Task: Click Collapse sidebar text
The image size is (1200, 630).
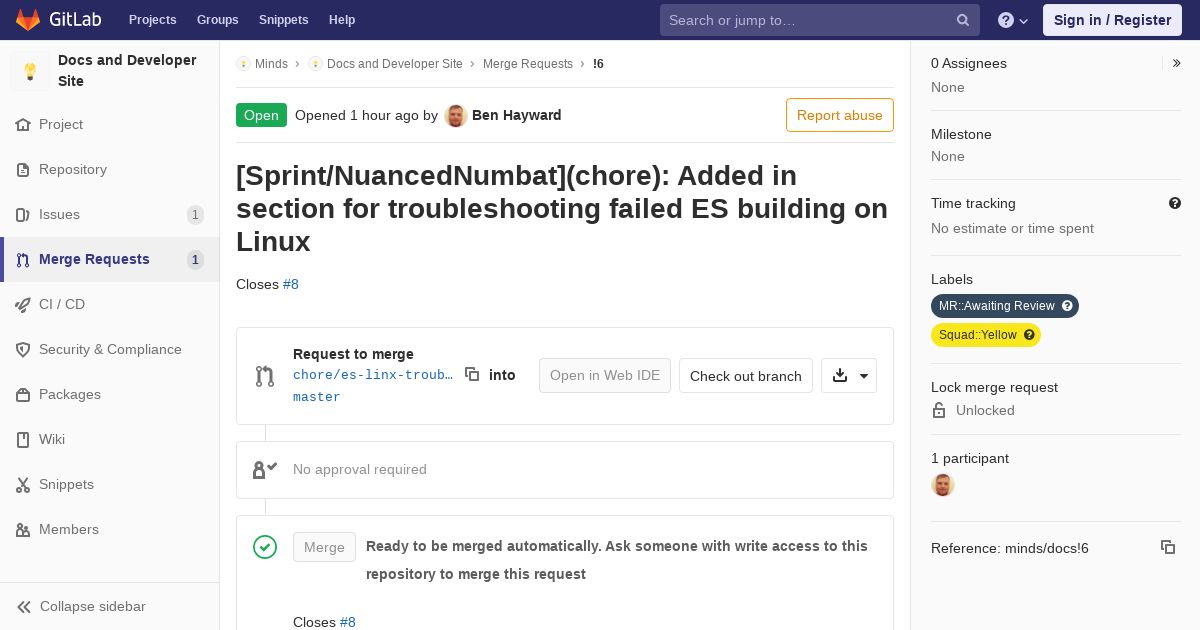Action: coord(93,607)
